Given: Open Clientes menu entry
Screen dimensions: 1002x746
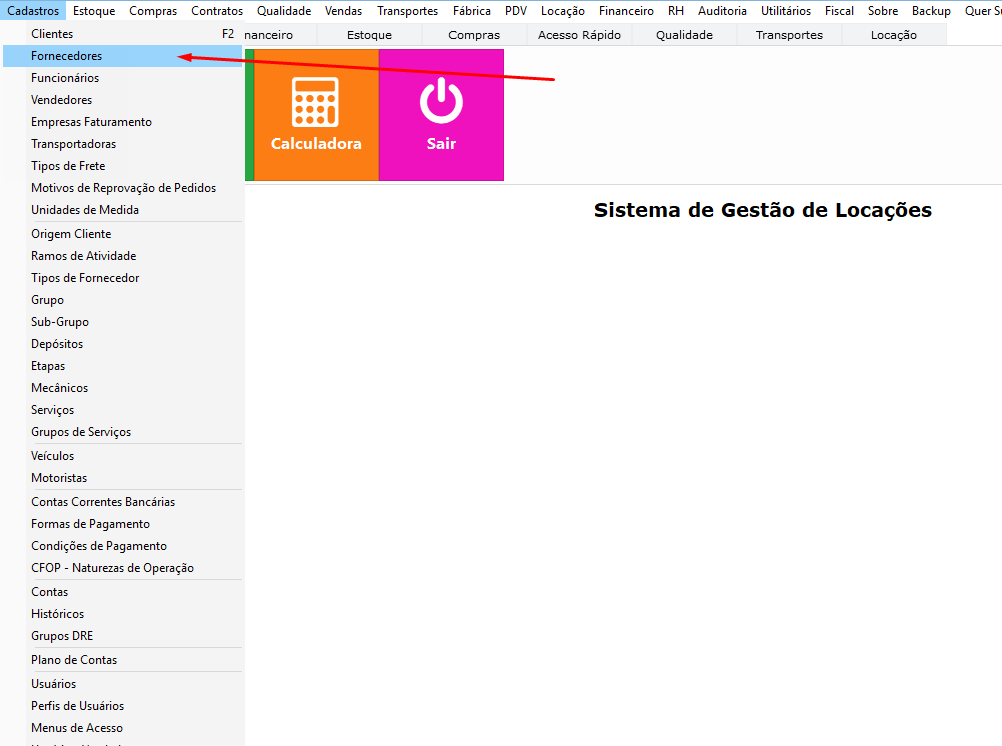Looking at the screenshot, I should [x=123, y=34].
